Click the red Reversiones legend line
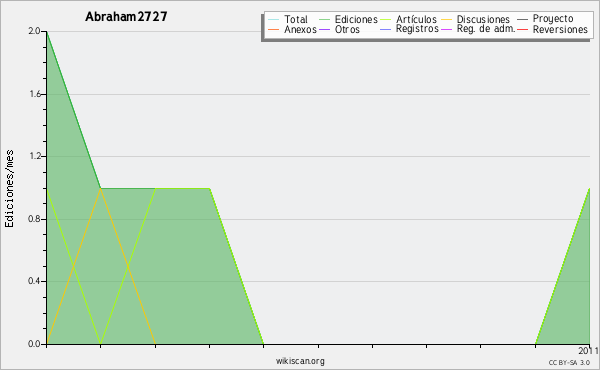The height and width of the screenshot is (370, 600). click(x=522, y=29)
